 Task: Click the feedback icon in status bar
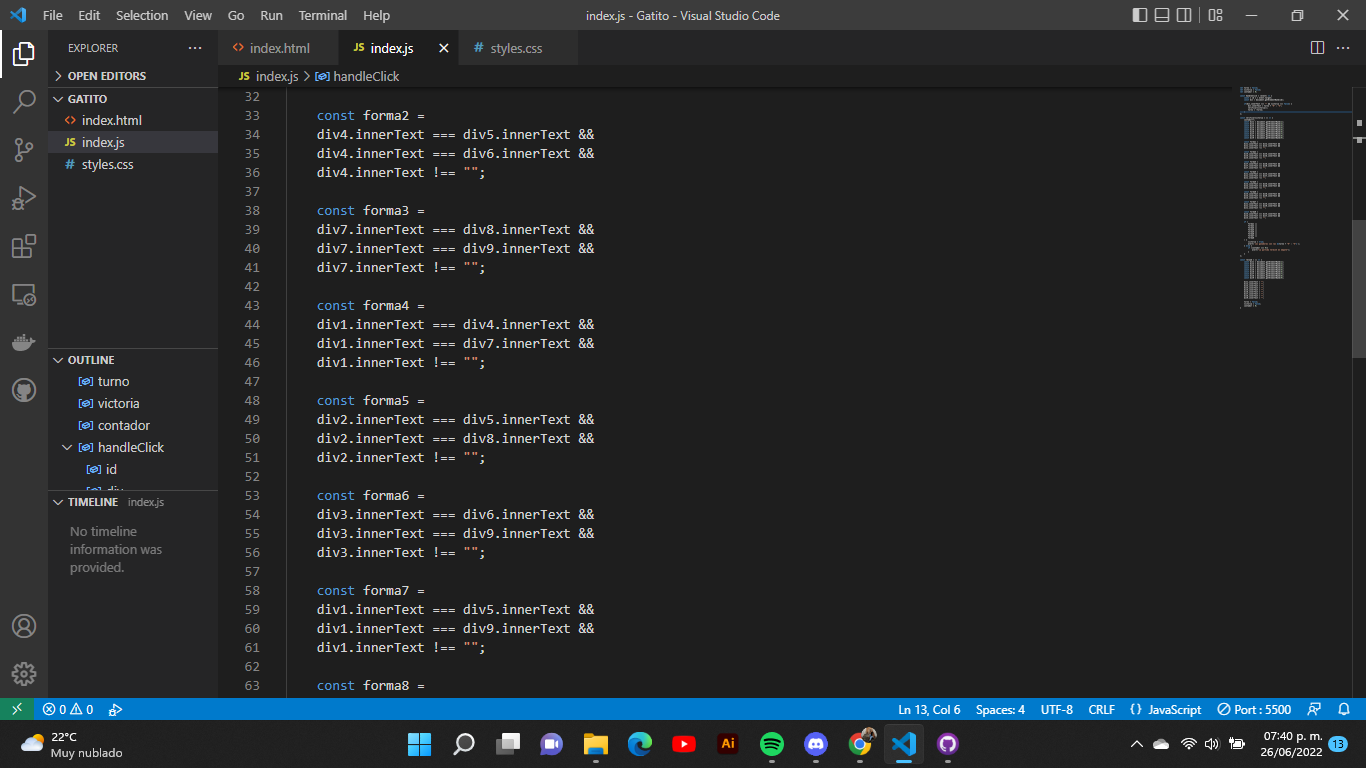click(1315, 709)
